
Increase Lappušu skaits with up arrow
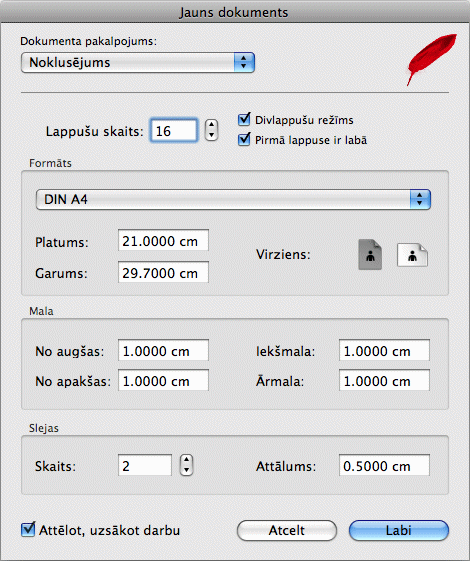211,125
